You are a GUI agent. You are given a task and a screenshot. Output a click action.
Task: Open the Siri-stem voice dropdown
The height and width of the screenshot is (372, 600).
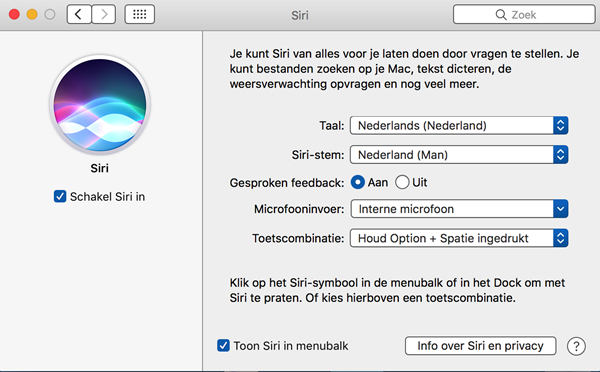coord(459,155)
